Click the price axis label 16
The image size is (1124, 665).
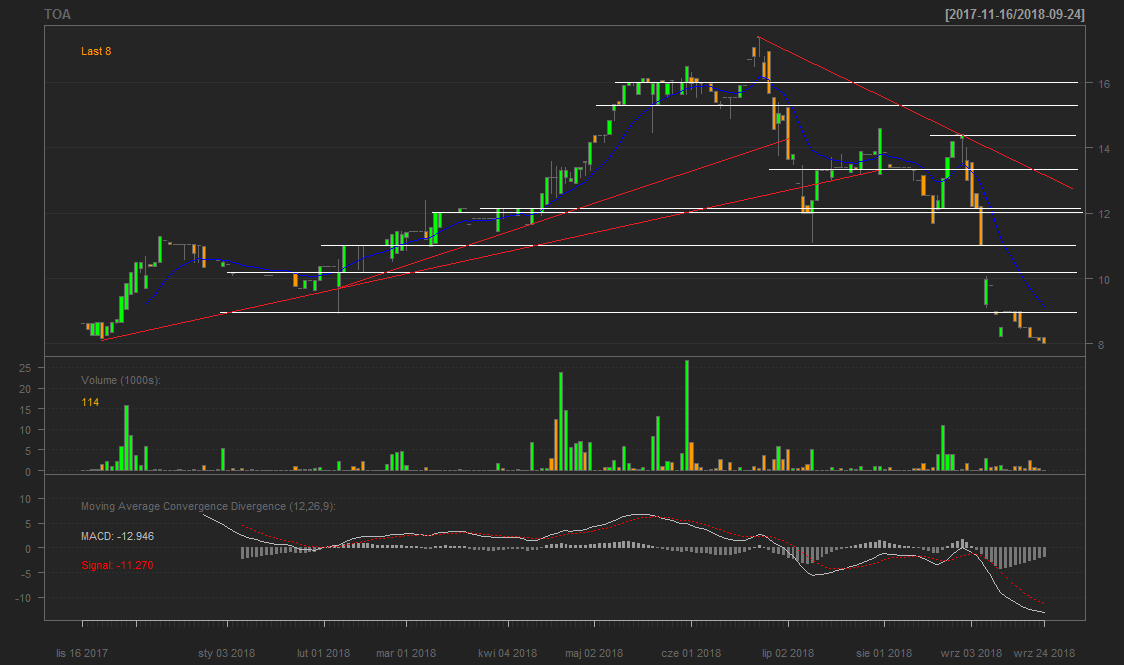click(1104, 84)
